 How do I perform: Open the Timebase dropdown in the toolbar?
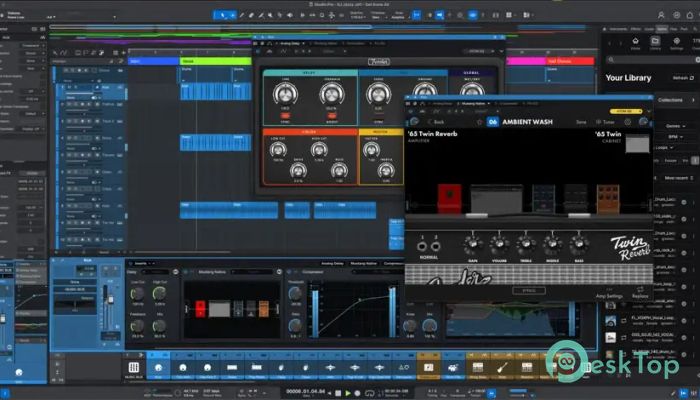click(x=379, y=16)
